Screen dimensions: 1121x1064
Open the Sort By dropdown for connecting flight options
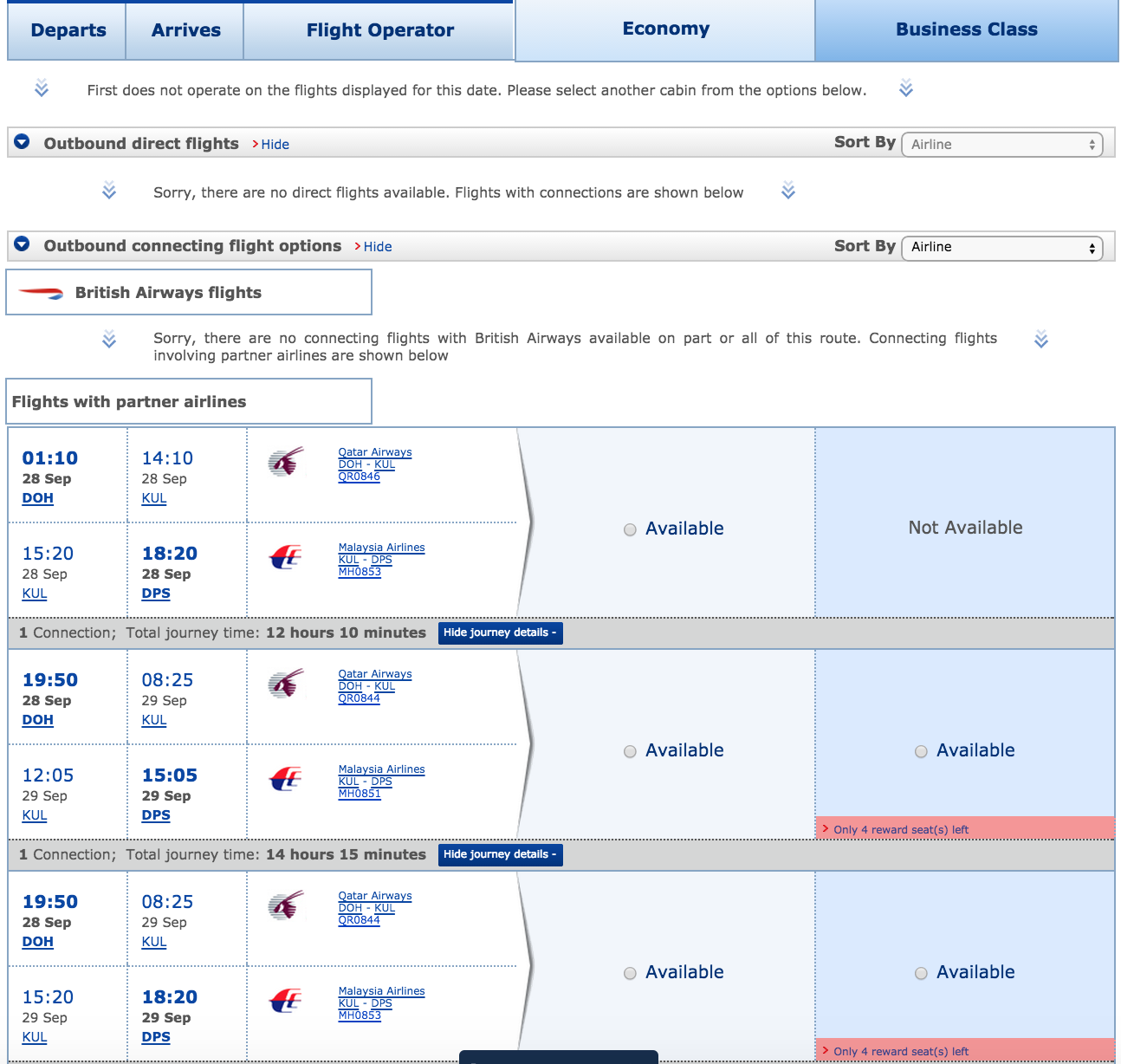pos(1001,248)
